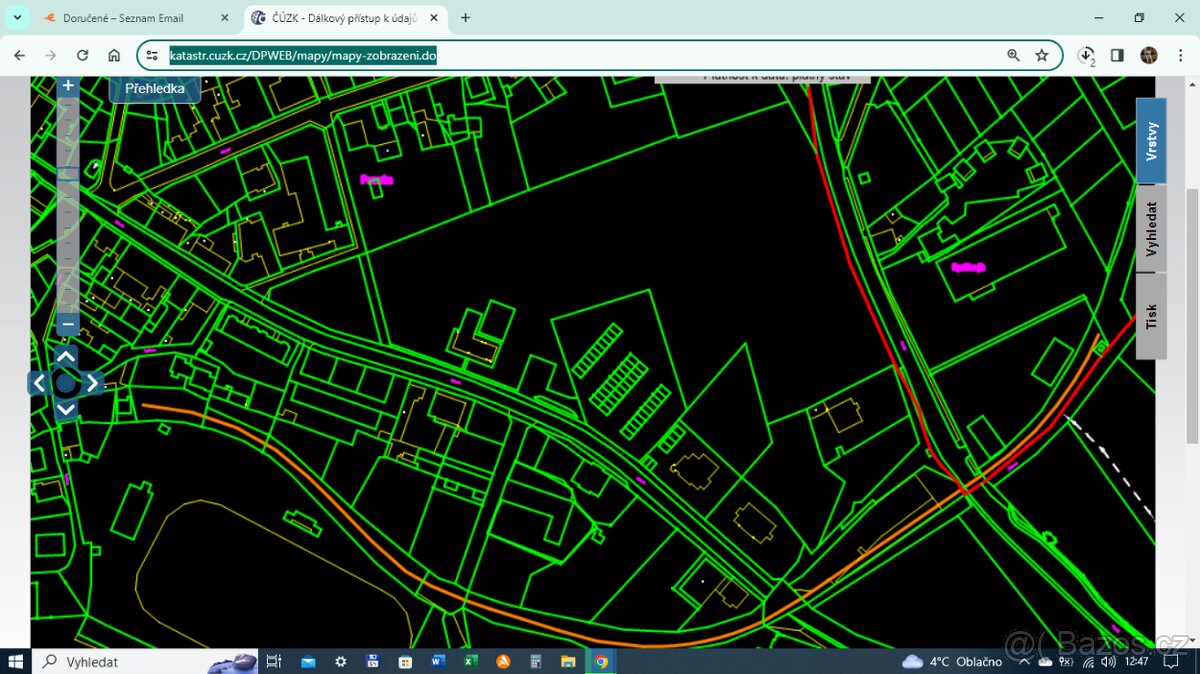Pan the map up with arrow

pos(66,357)
